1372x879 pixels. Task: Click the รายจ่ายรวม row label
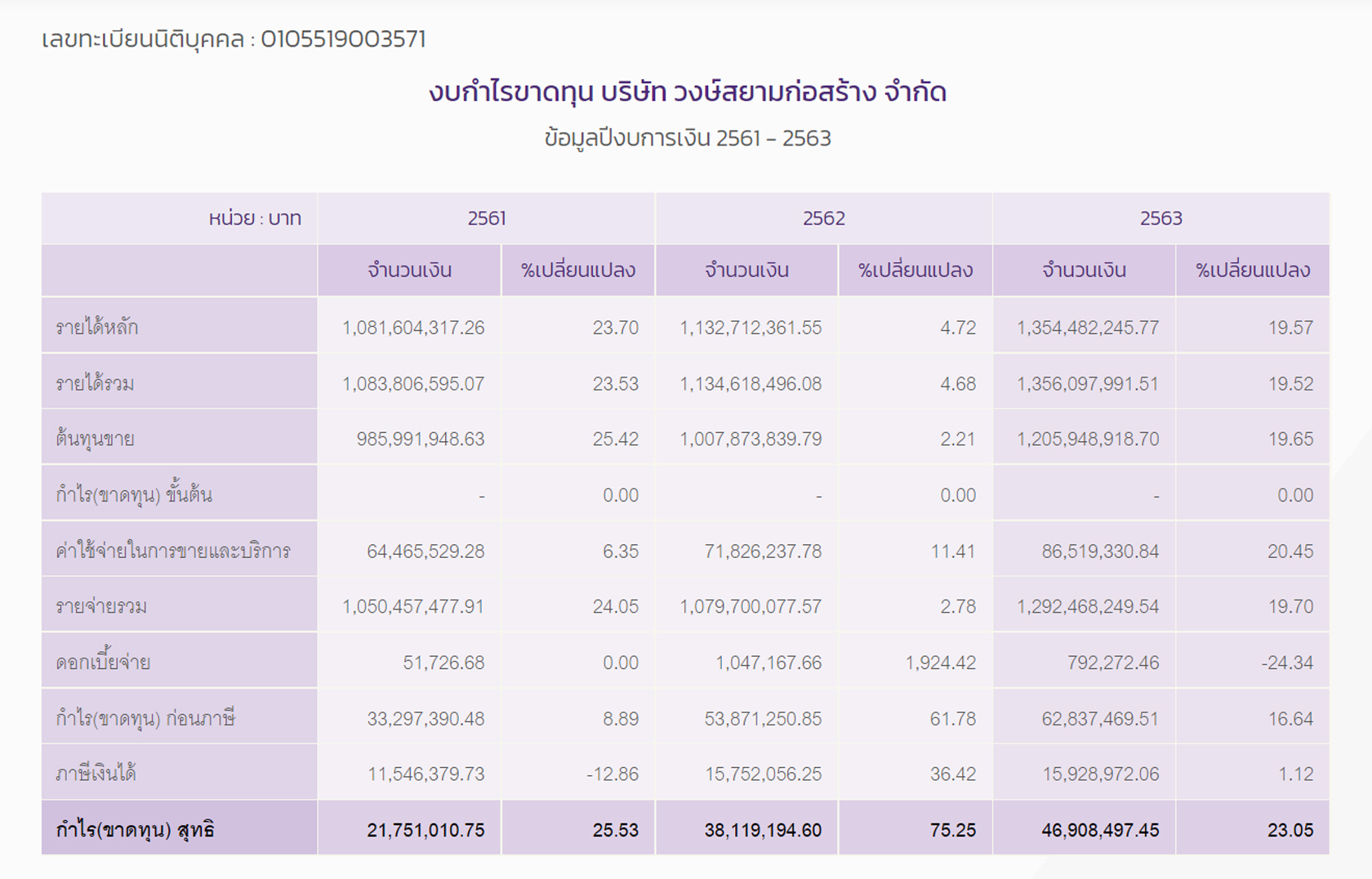coord(101,607)
